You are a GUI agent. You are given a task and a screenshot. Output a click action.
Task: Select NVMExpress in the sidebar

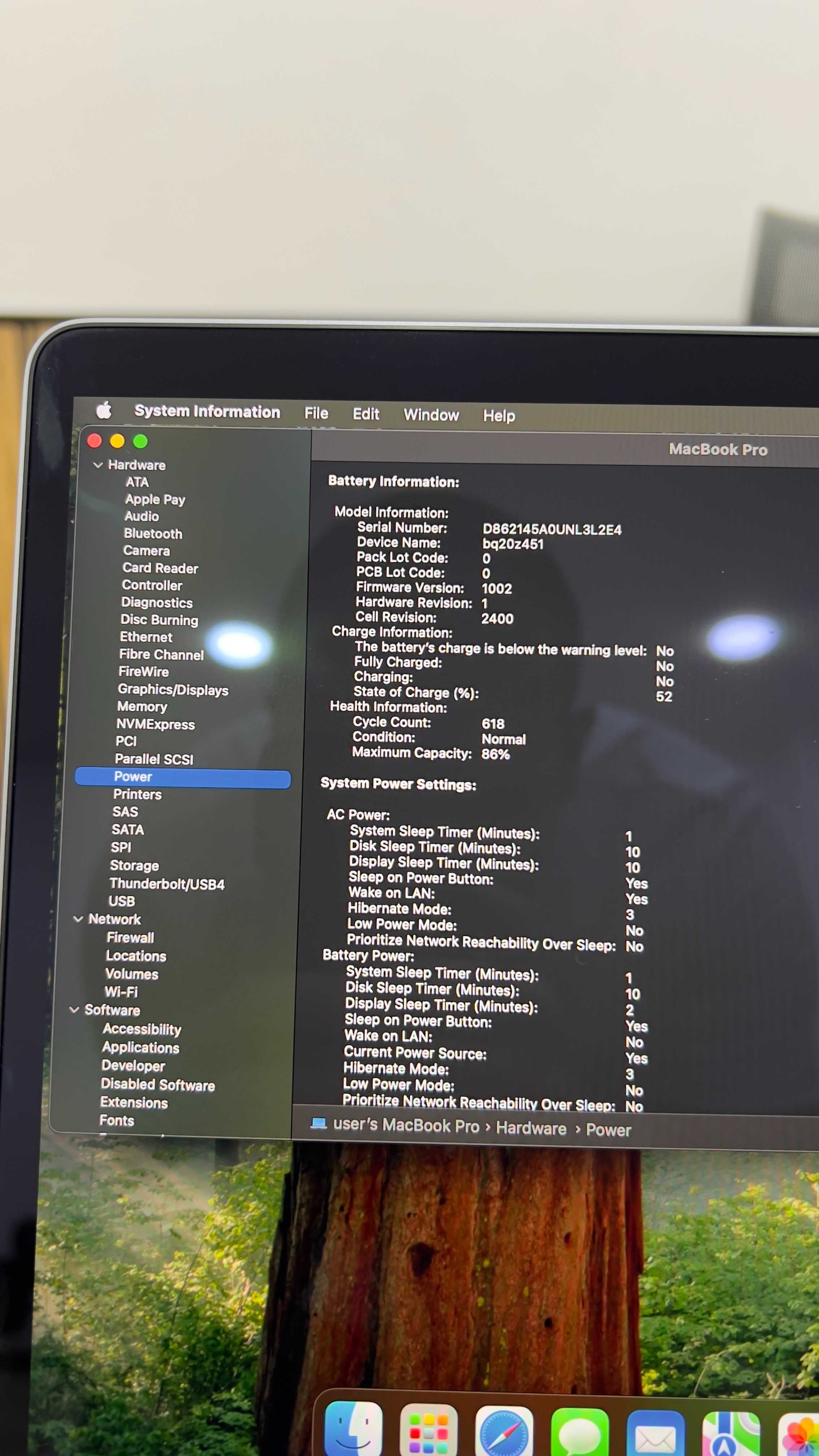coord(155,724)
